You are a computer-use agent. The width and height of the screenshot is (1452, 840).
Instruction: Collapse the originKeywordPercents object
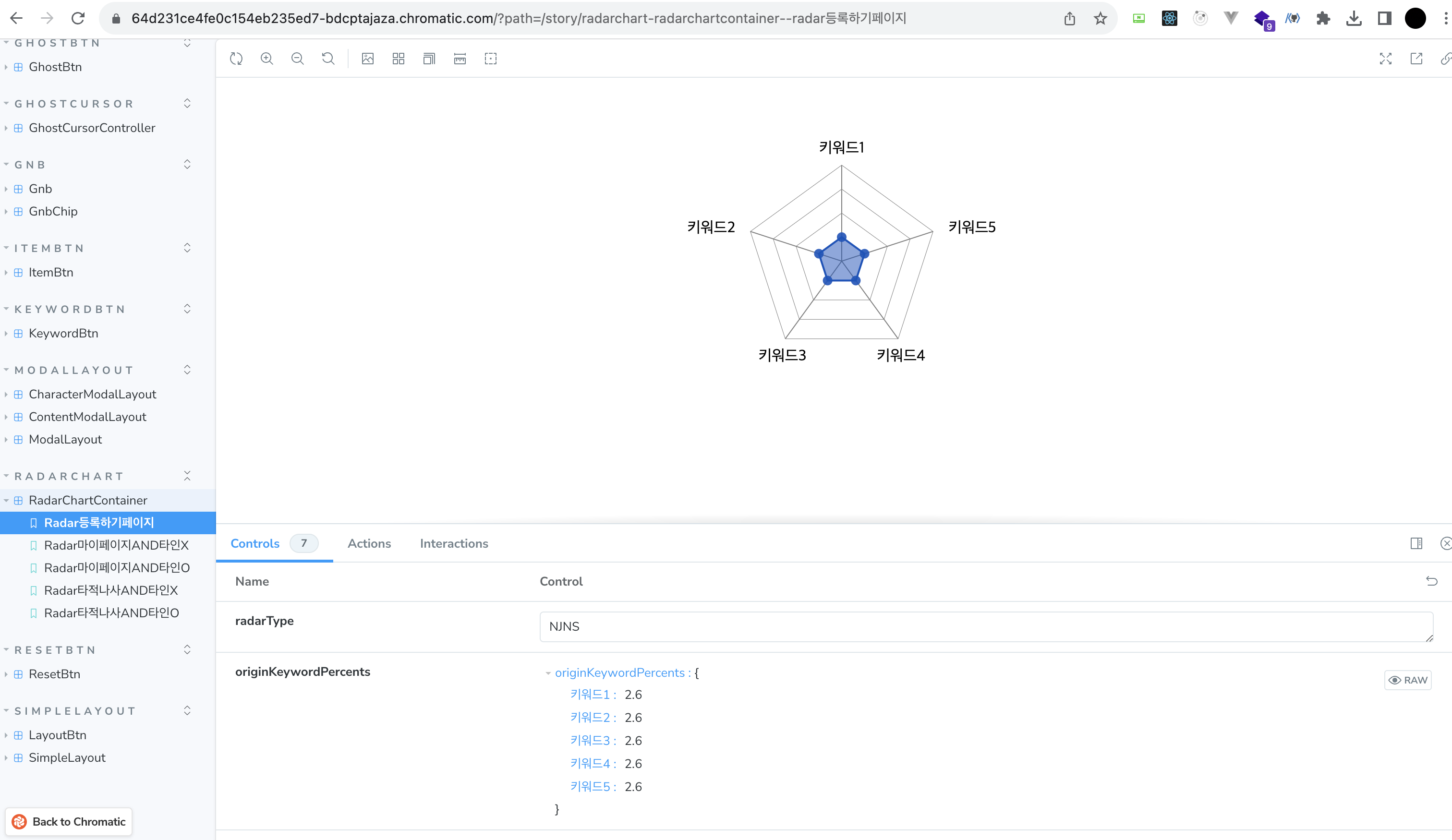(548, 673)
